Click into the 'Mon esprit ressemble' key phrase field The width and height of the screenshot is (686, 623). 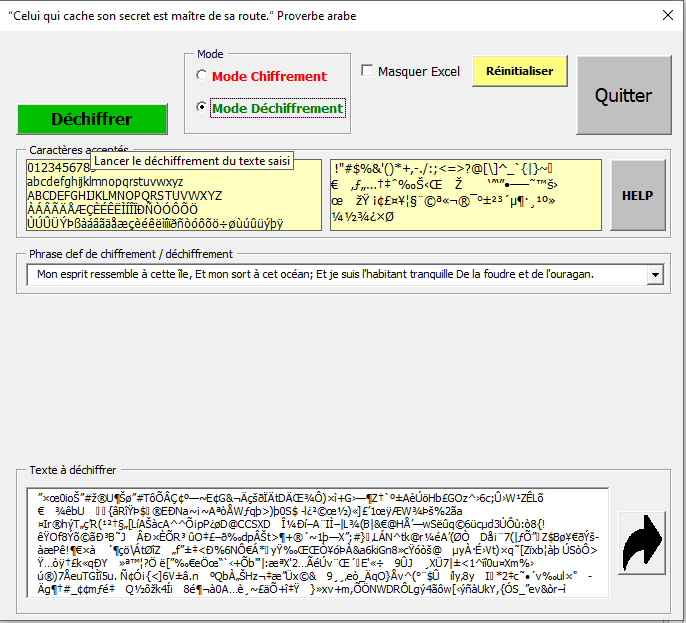330,274
